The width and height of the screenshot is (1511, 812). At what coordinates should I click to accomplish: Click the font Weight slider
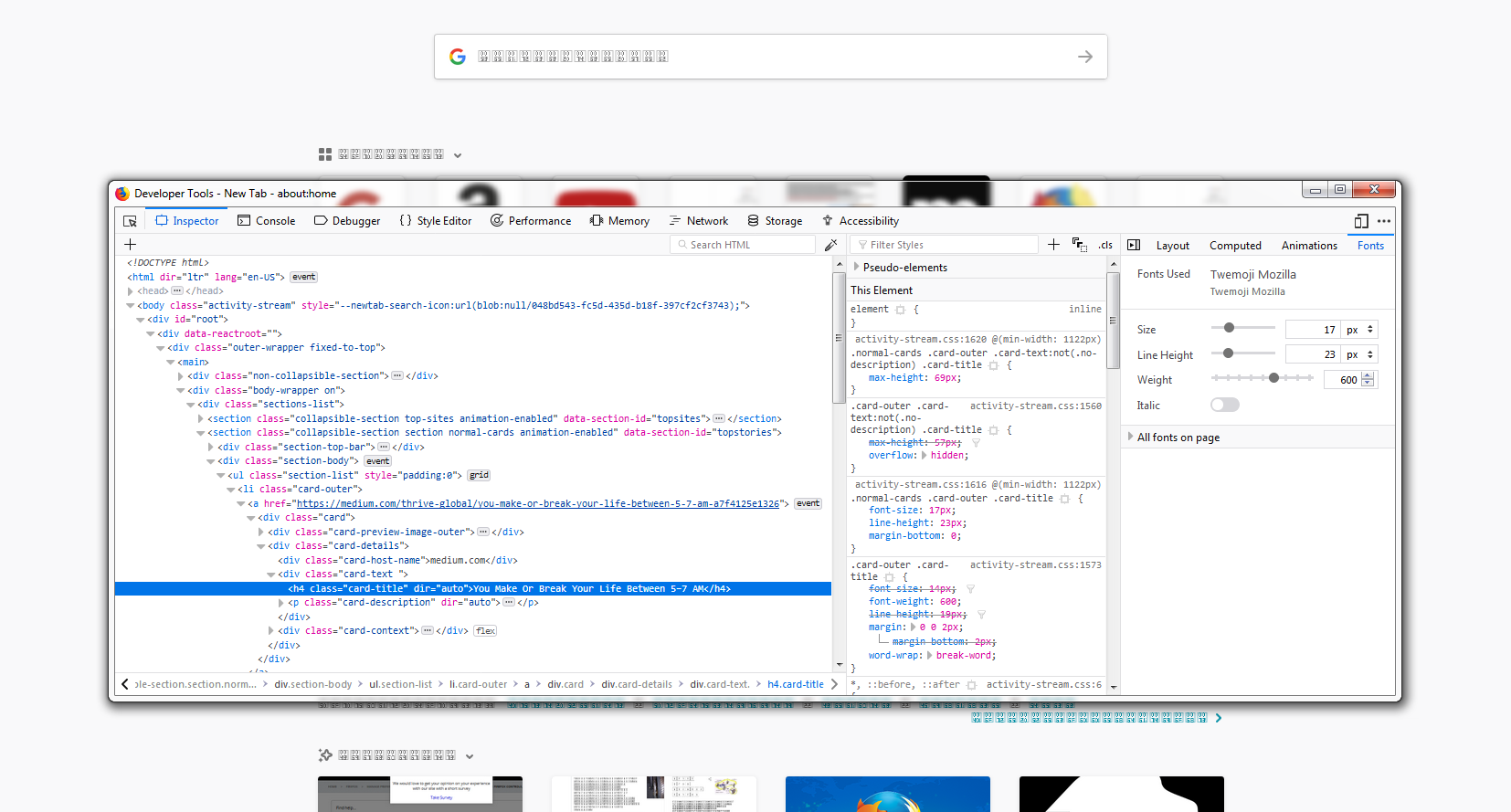(1263, 378)
